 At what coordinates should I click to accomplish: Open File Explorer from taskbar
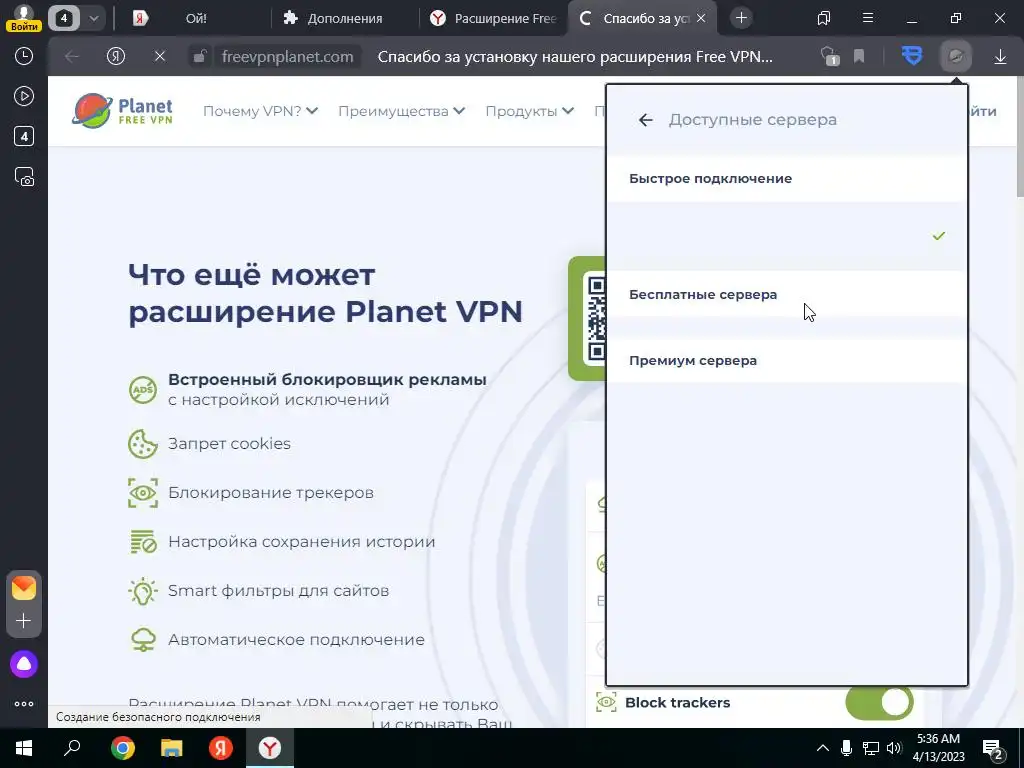pos(171,748)
